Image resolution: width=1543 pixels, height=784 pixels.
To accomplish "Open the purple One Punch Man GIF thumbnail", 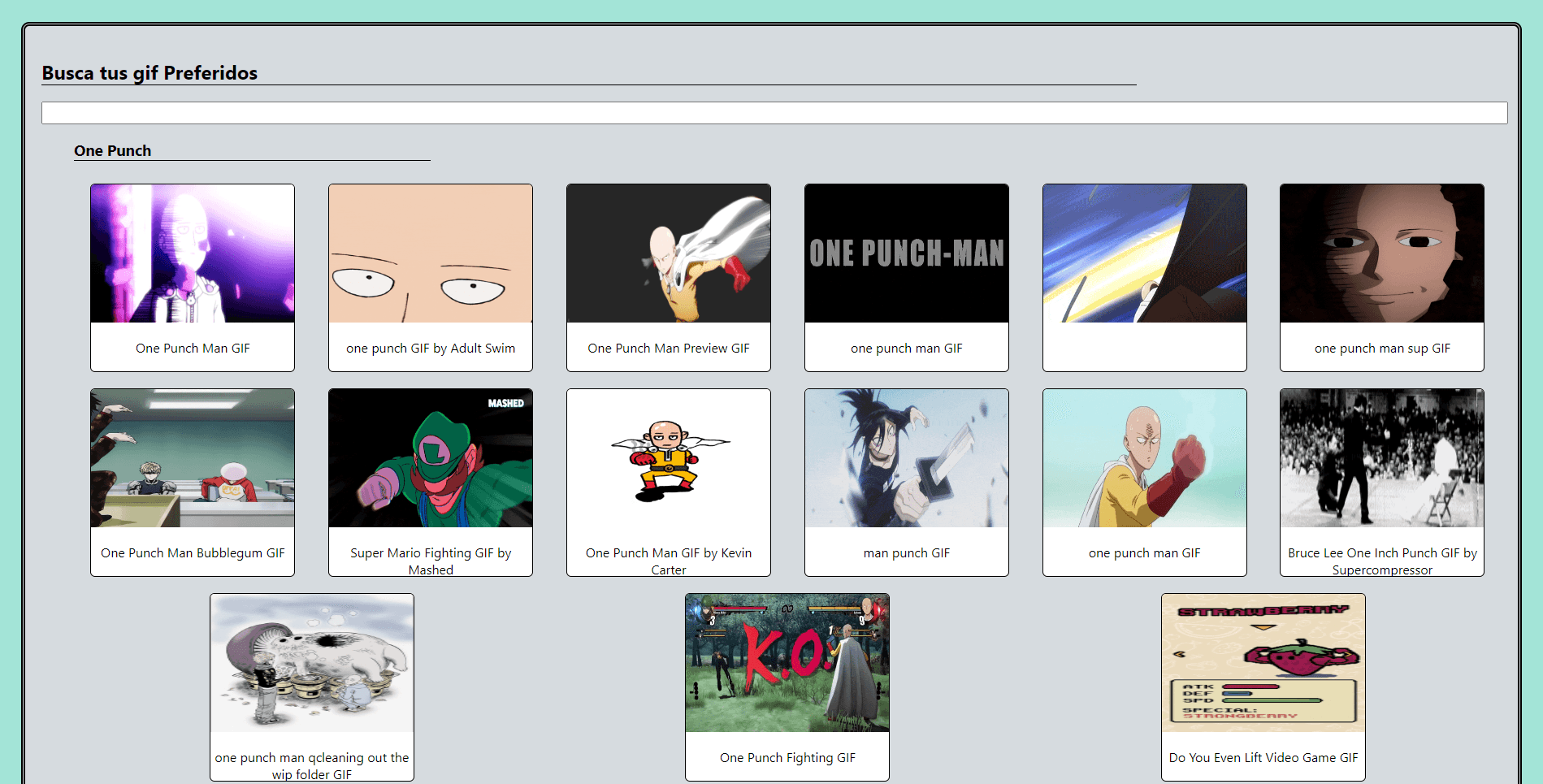I will pyautogui.click(x=193, y=253).
